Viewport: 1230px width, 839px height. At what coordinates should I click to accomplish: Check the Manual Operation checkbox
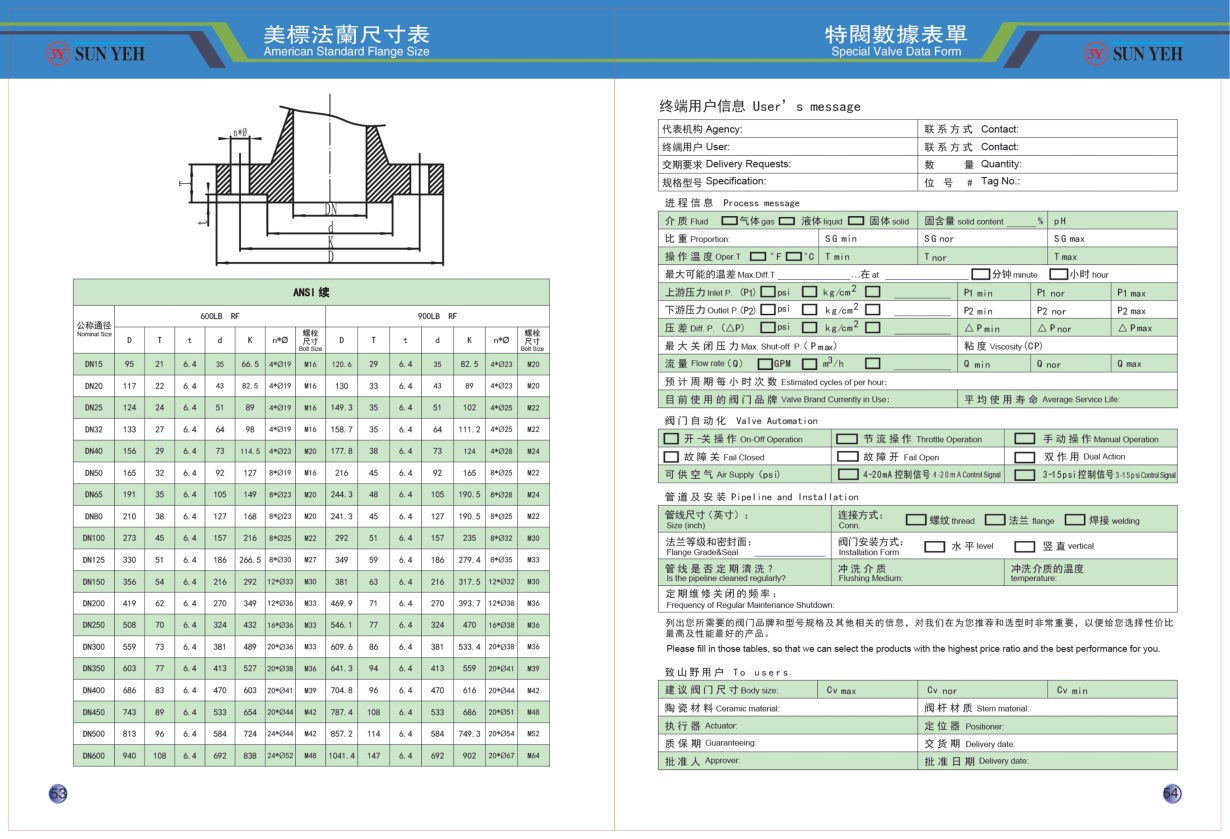pyautogui.click(x=1024, y=439)
